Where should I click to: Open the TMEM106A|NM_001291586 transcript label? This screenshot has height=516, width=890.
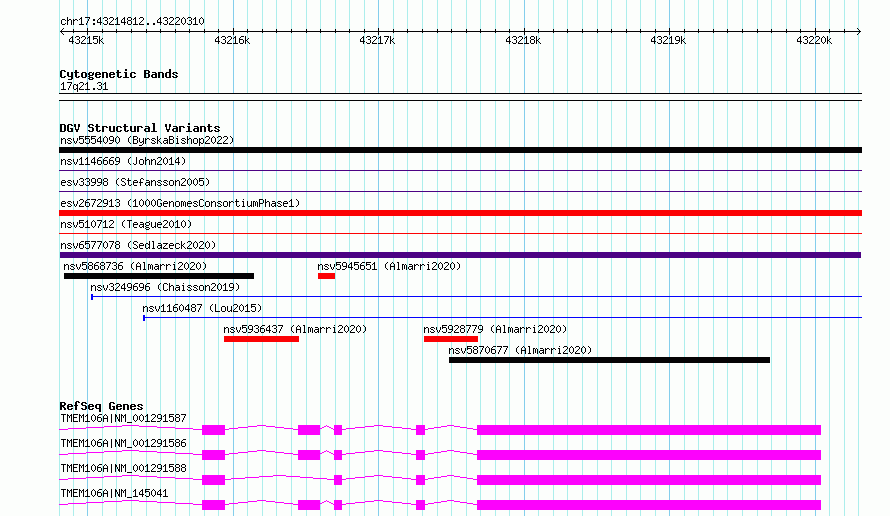123,443
